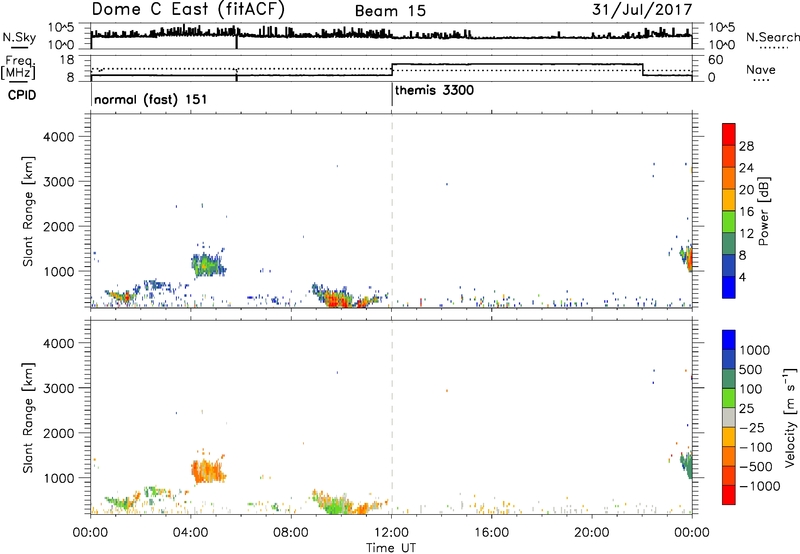The image size is (800, 554).
Task: Click the "-1000" tick on Velocity colorbar
Action: [x=759, y=486]
